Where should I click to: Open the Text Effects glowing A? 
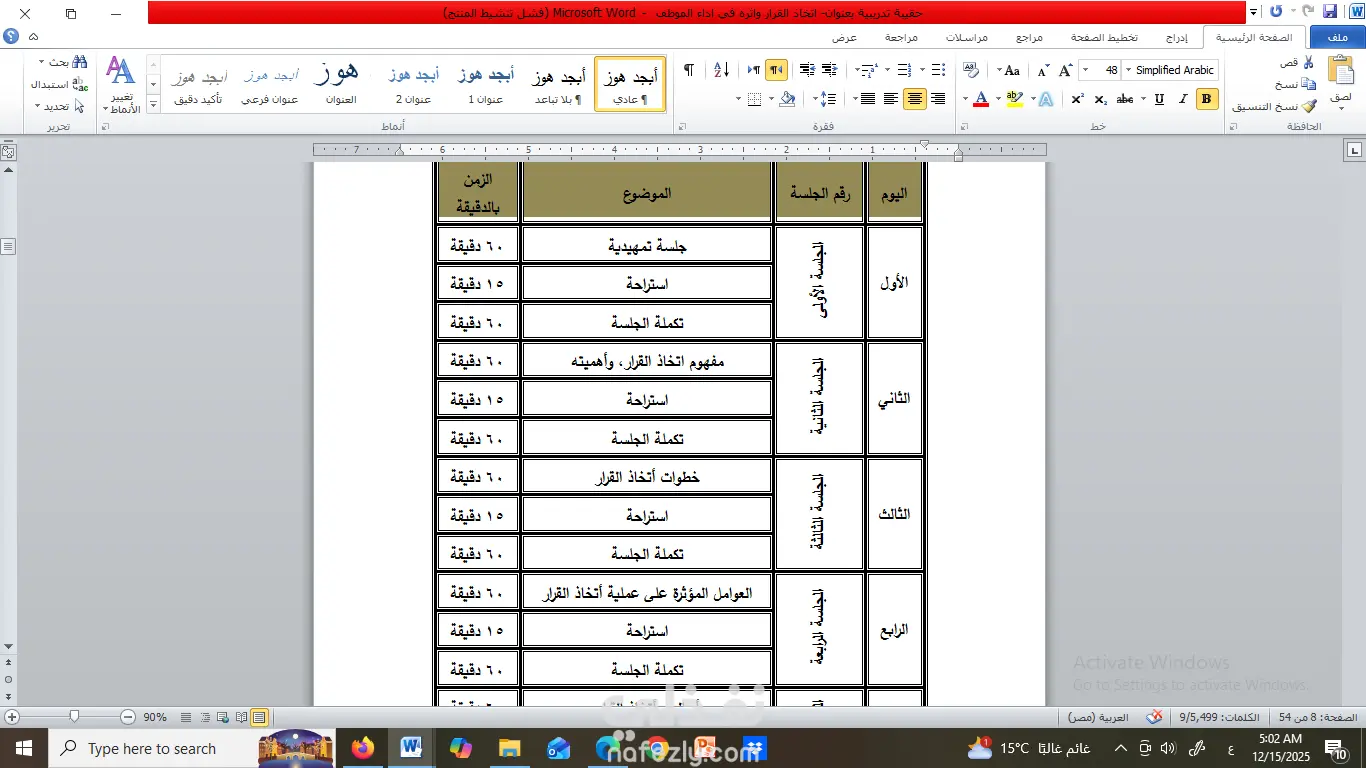point(1045,99)
